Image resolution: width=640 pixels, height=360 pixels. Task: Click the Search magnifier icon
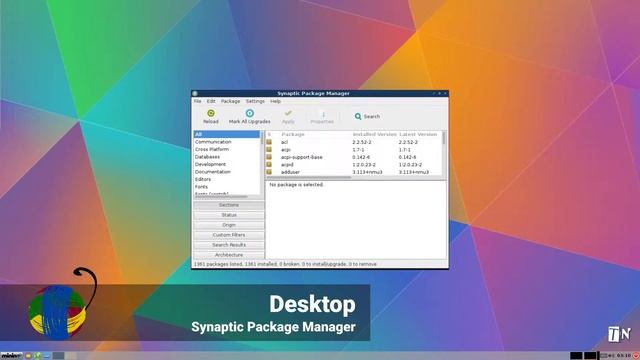click(358, 116)
